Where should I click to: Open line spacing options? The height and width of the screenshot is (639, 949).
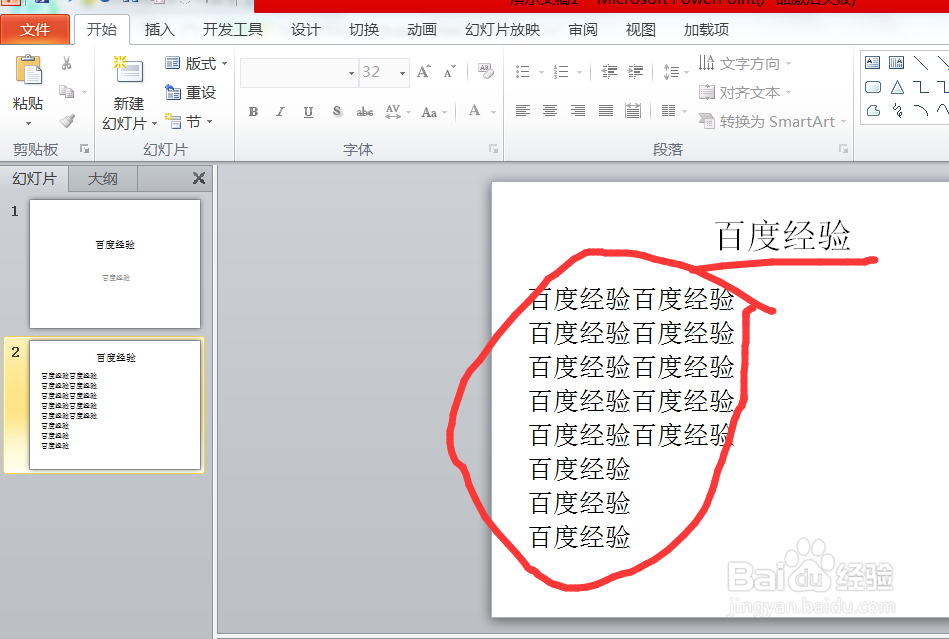tap(675, 72)
